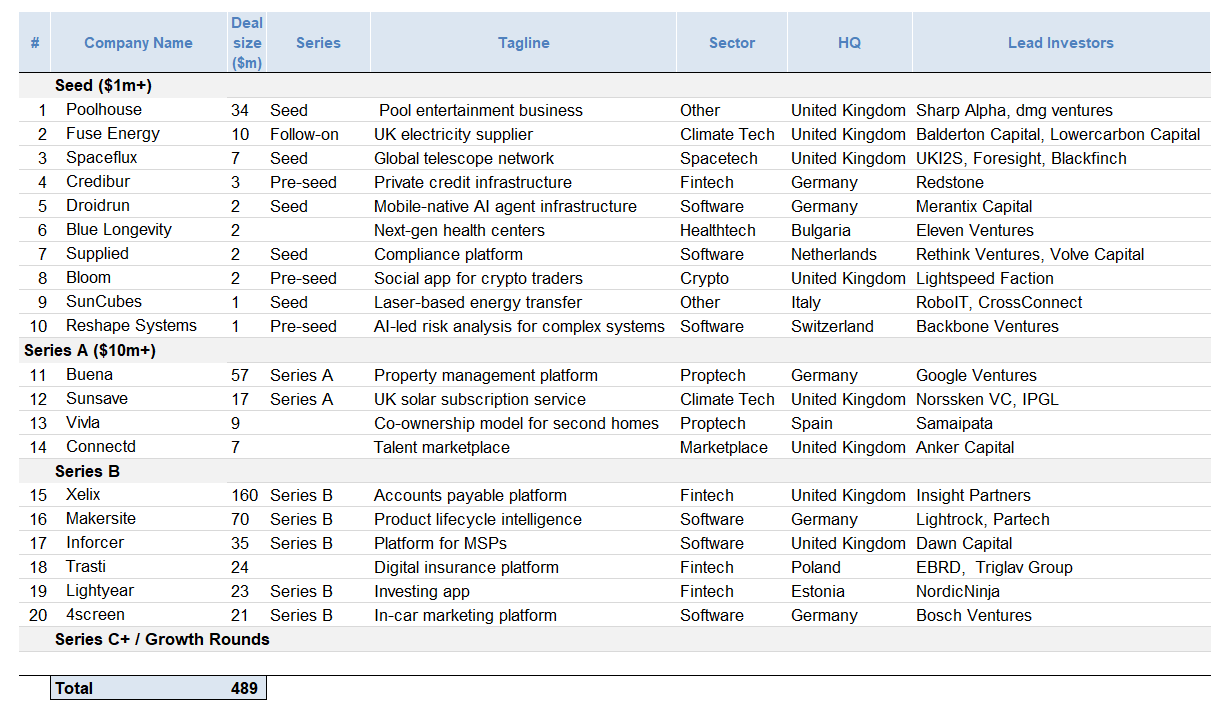1231x717 pixels.
Task: Select the Crypto sector cell
Action: point(704,278)
